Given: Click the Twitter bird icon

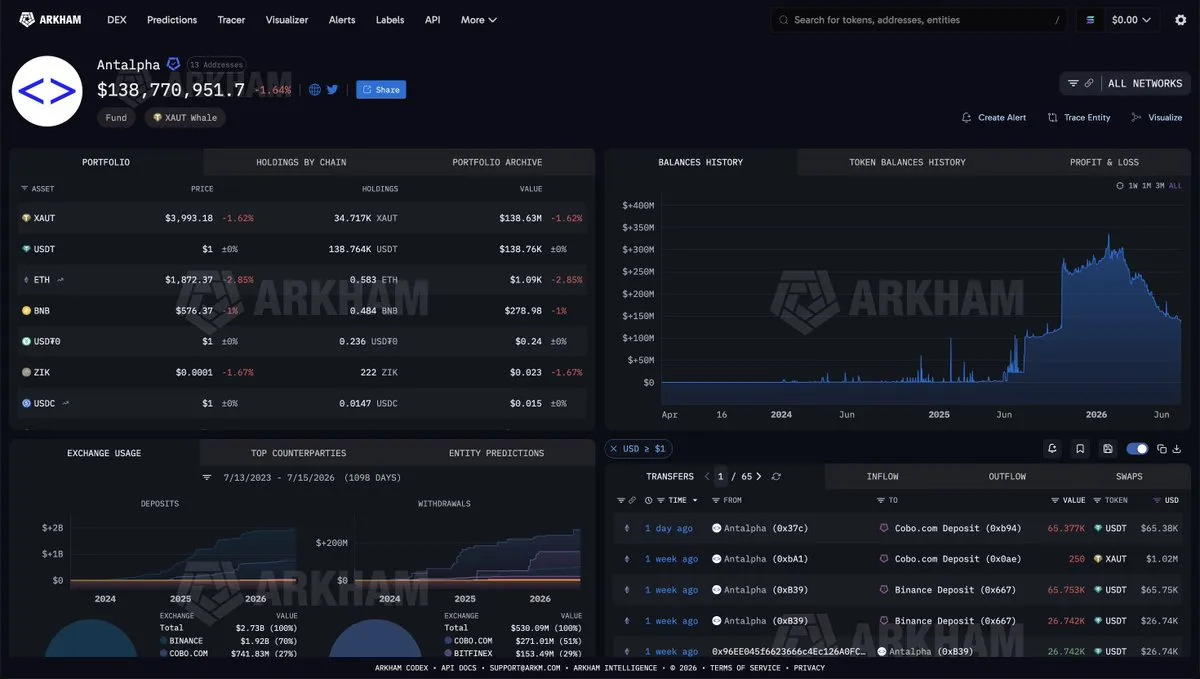Looking at the screenshot, I should click(x=332, y=90).
